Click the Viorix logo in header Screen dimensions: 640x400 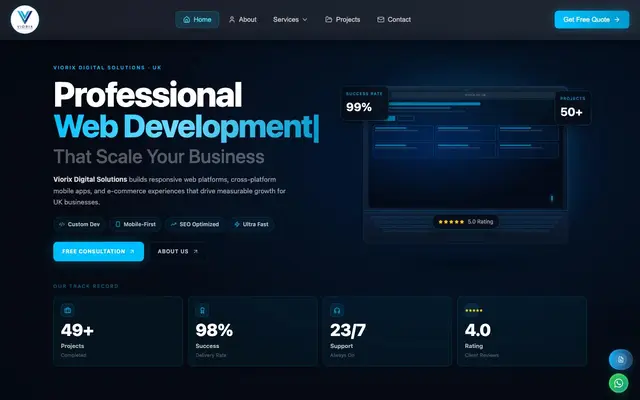(25, 19)
